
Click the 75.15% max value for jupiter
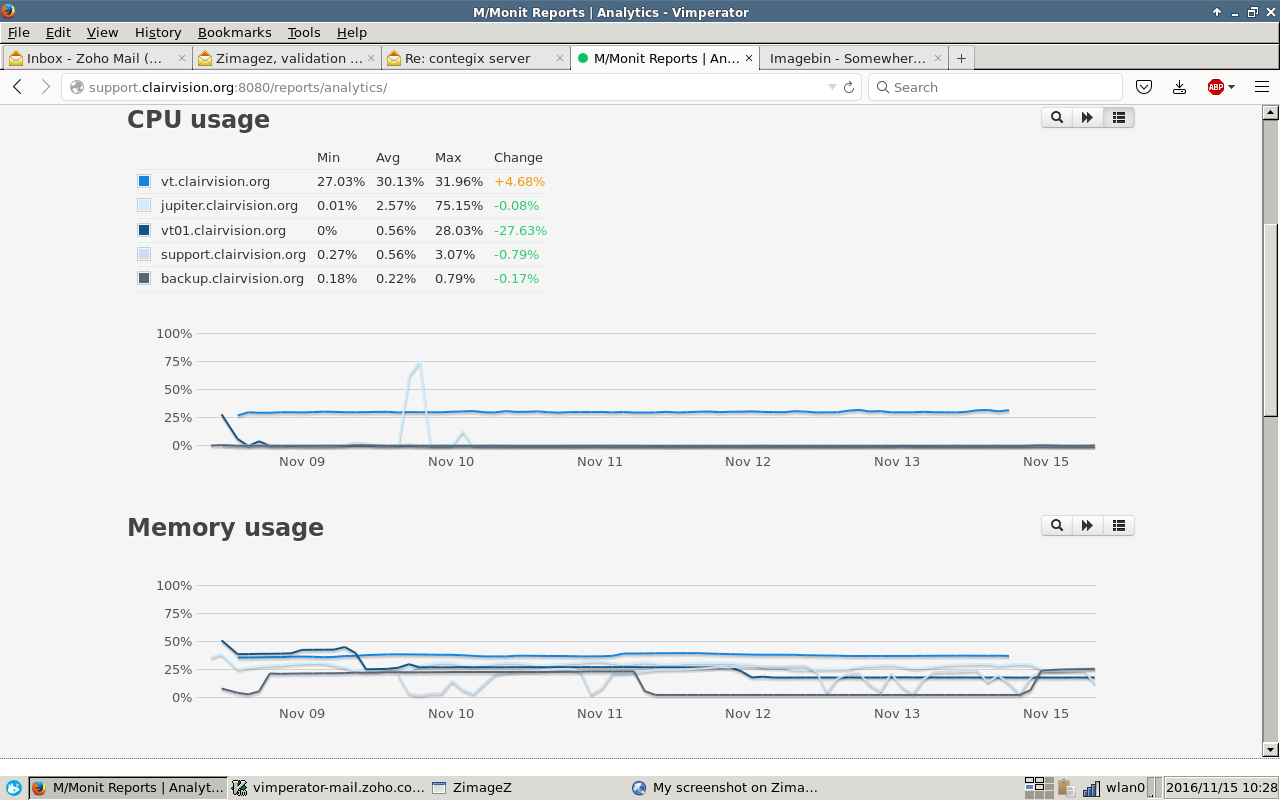[x=459, y=205]
